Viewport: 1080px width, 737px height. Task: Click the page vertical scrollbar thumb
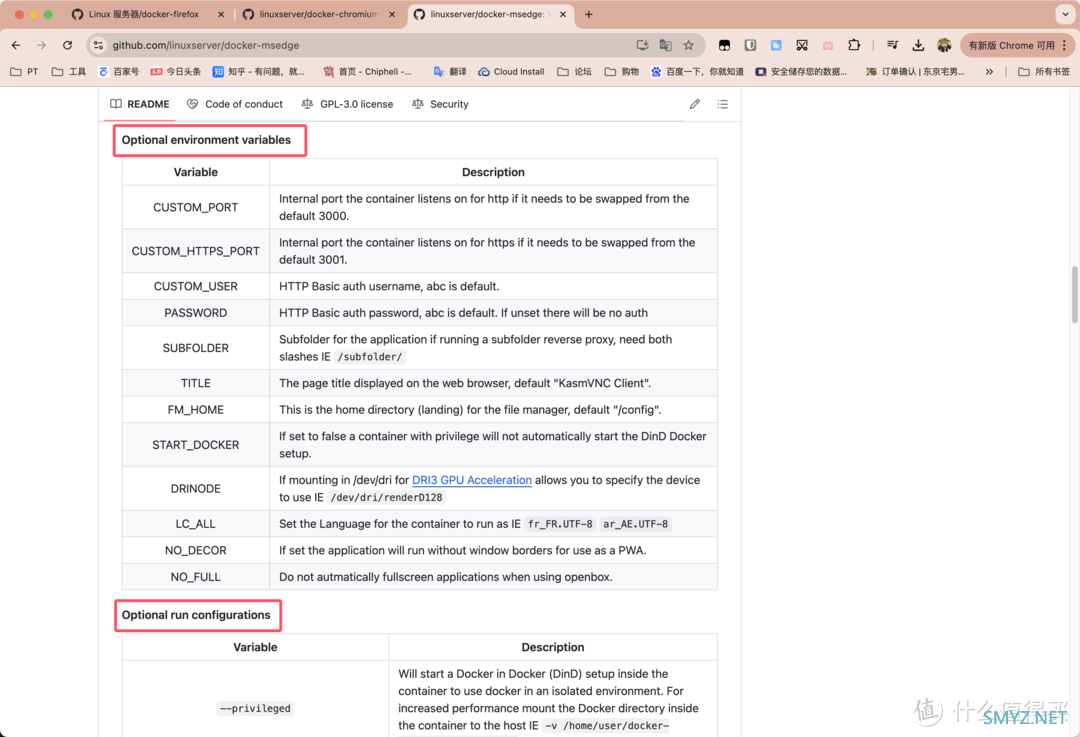1074,294
